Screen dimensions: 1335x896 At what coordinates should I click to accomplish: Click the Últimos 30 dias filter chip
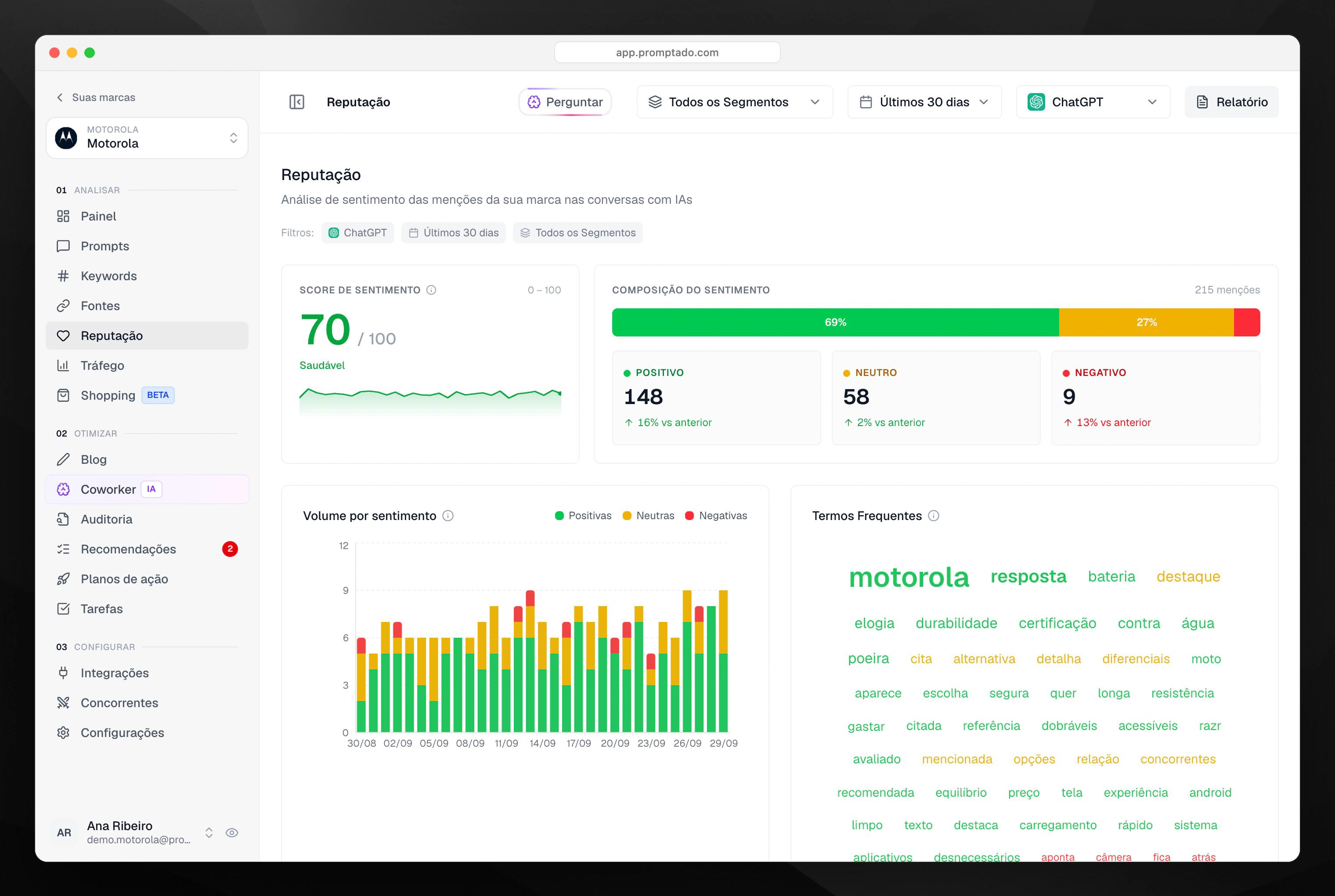[x=453, y=233]
